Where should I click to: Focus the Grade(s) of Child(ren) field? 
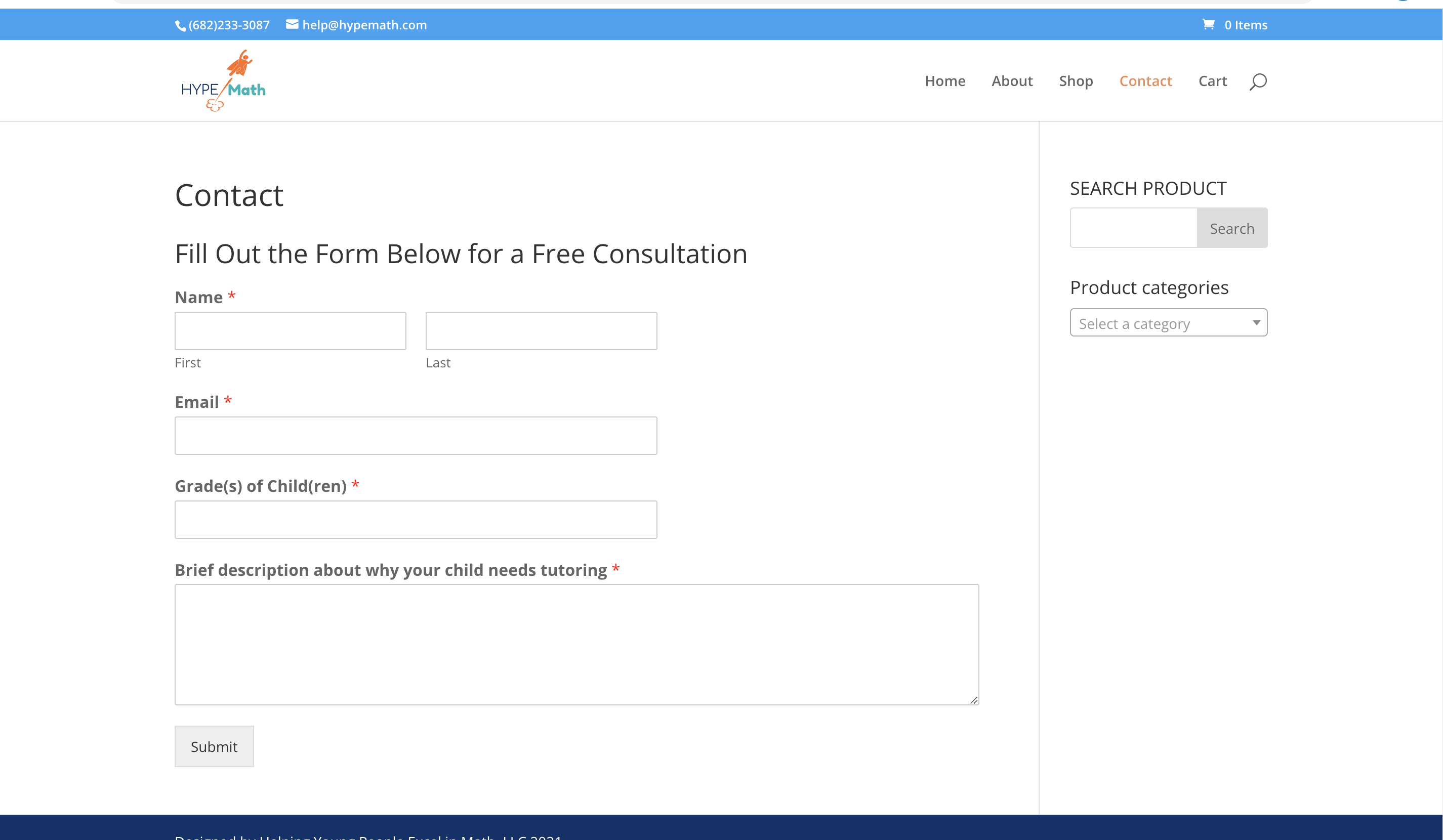[416, 520]
